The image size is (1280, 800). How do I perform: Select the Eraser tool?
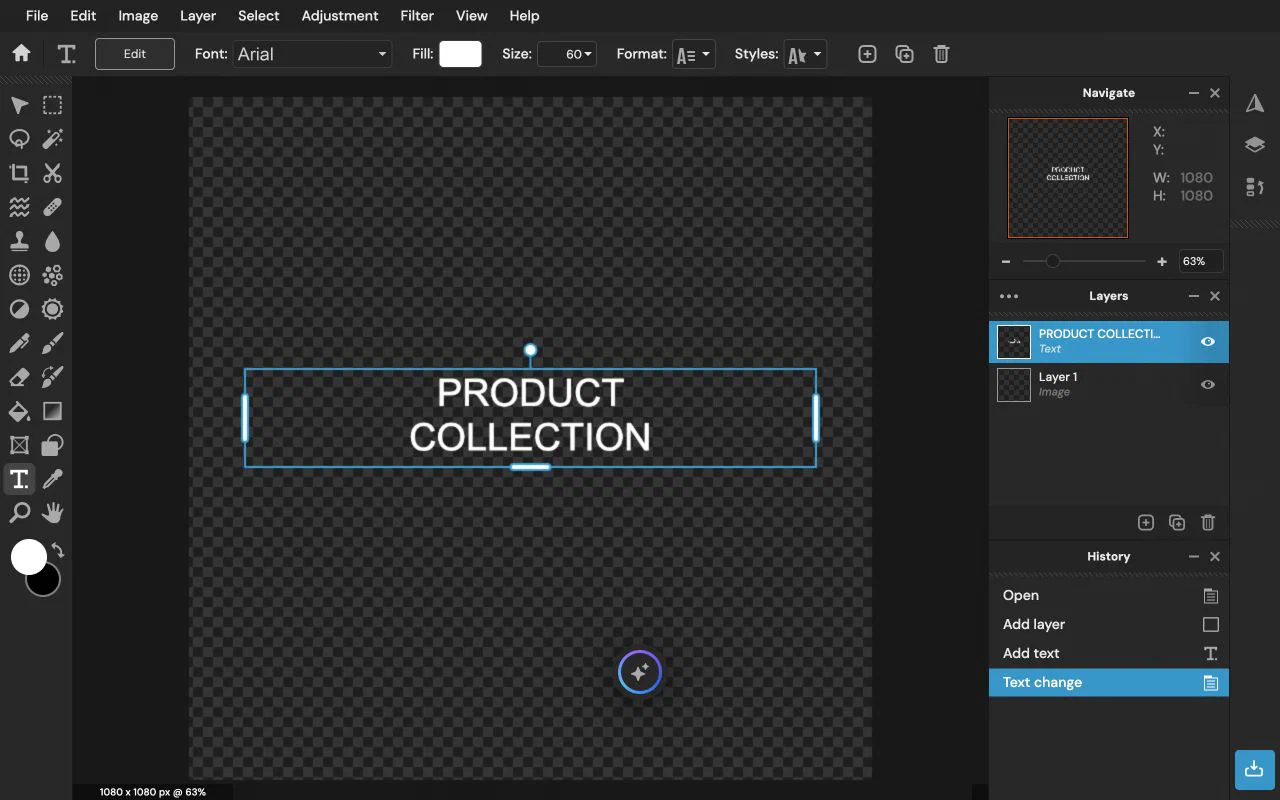click(19, 377)
